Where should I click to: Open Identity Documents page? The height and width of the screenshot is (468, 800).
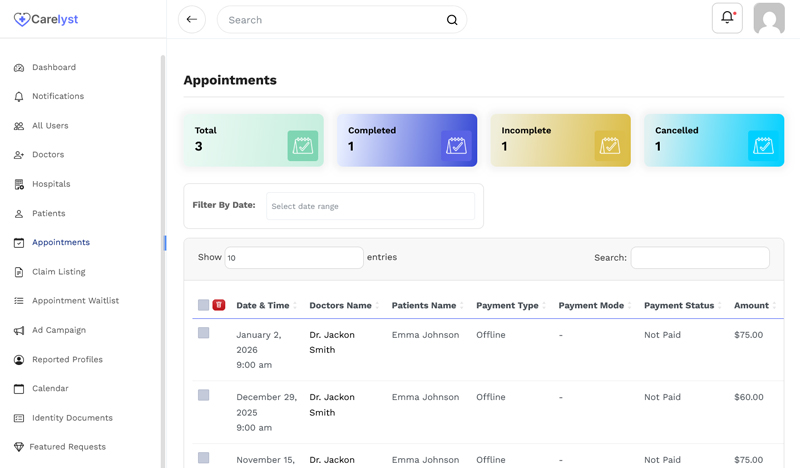72,418
